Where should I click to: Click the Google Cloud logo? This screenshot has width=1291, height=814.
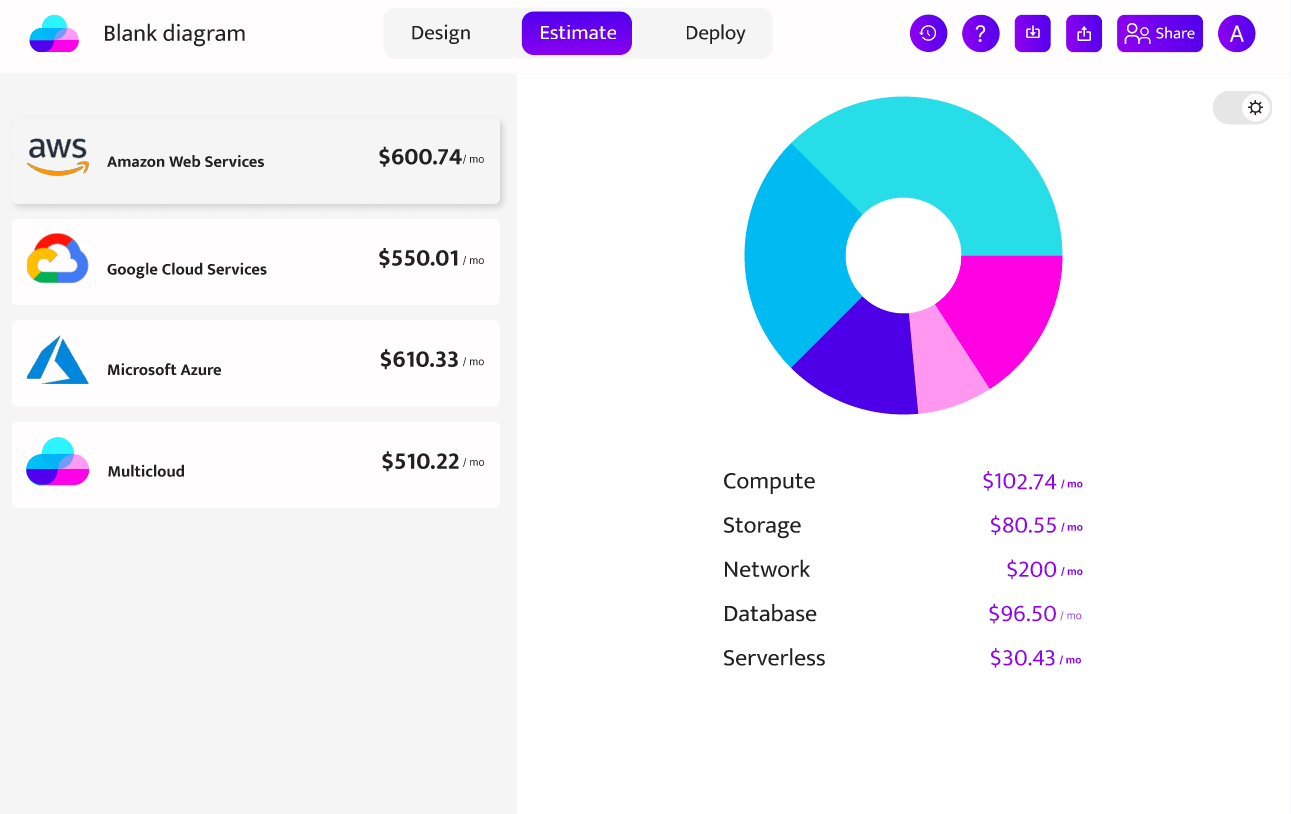[x=57, y=261]
